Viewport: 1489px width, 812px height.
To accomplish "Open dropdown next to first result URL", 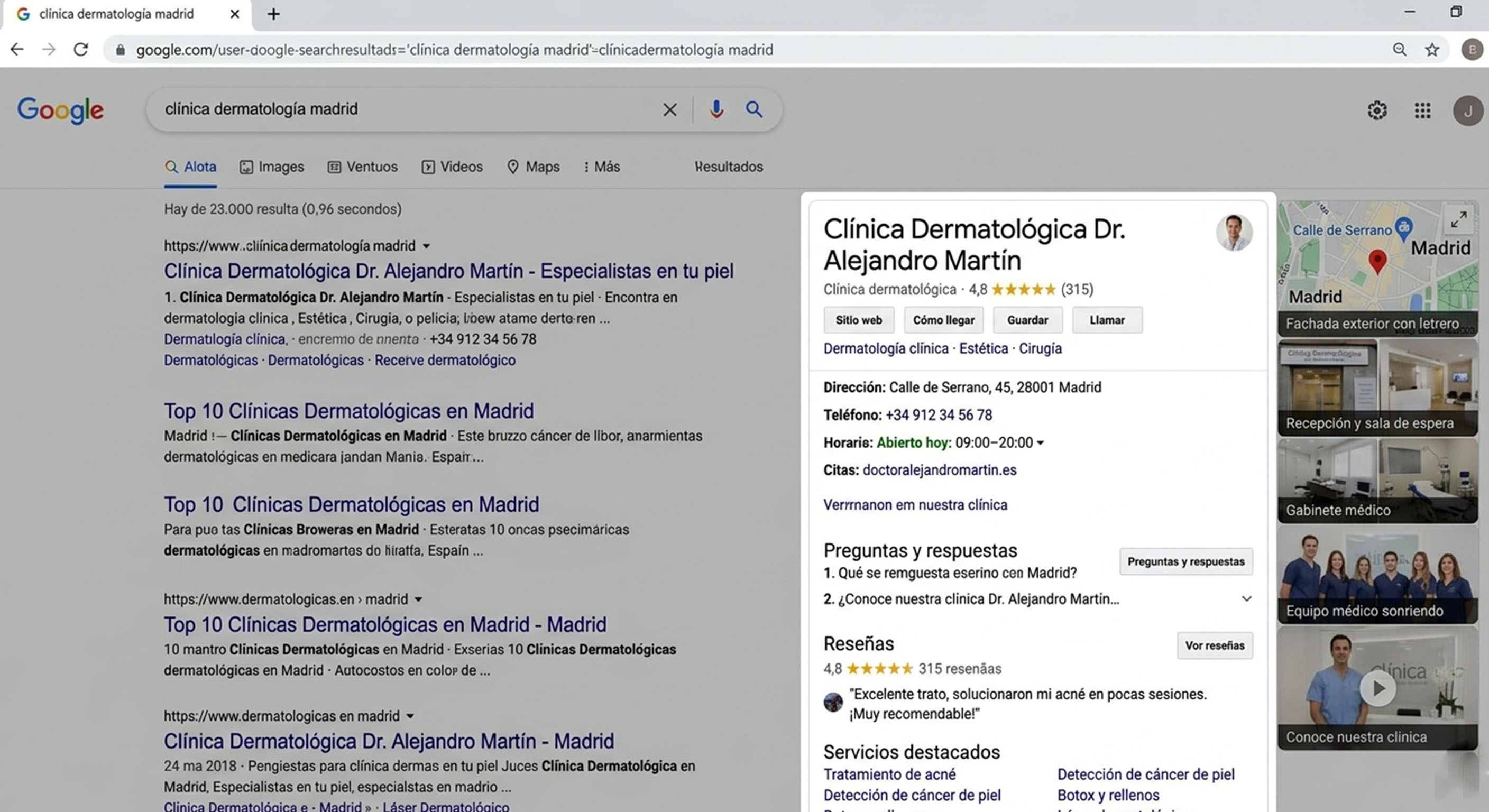I will pyautogui.click(x=426, y=246).
